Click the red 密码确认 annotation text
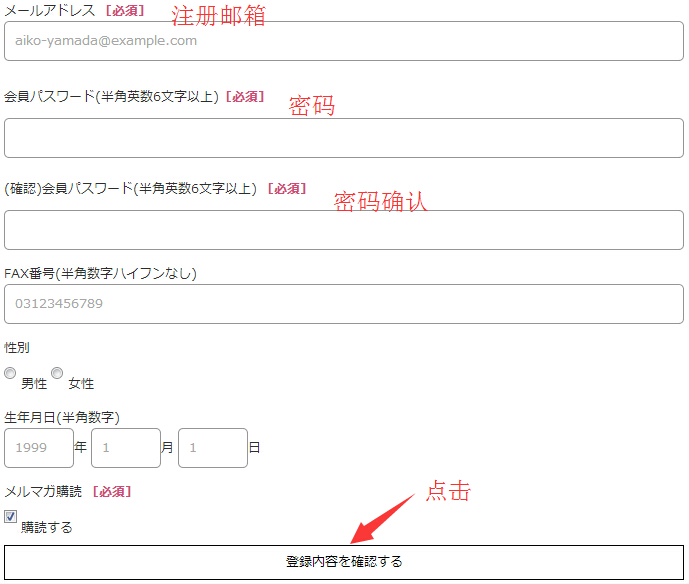This screenshot has width=689, height=584. tap(380, 201)
